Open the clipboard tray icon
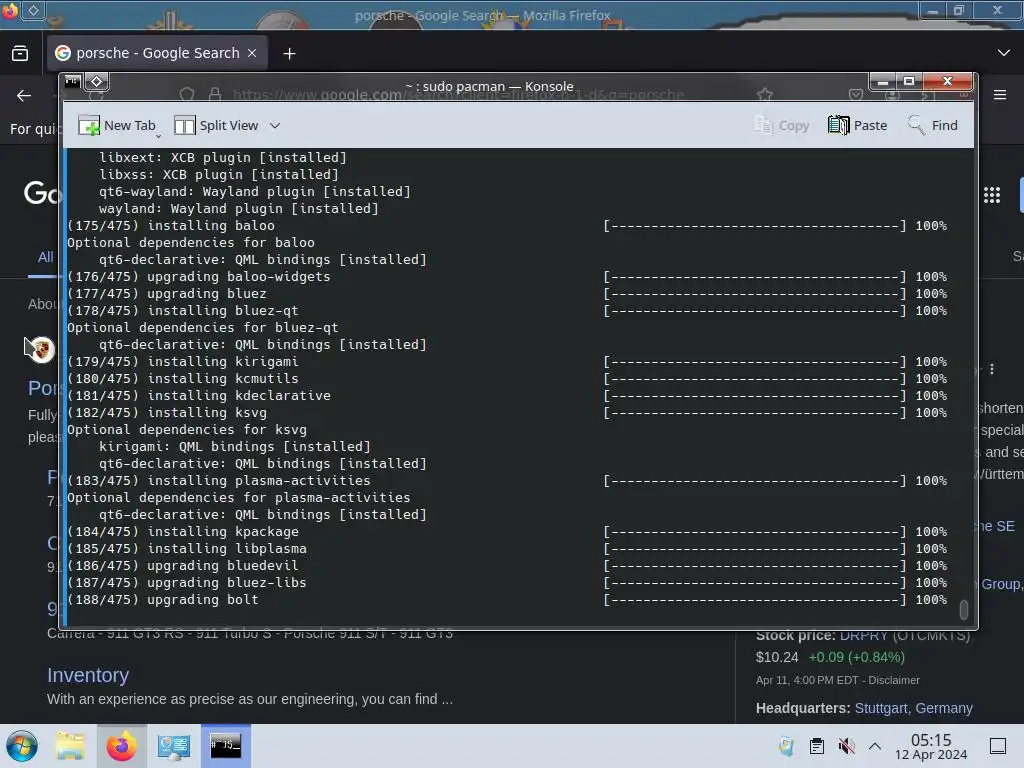The height and width of the screenshot is (768, 1024). coord(816,746)
